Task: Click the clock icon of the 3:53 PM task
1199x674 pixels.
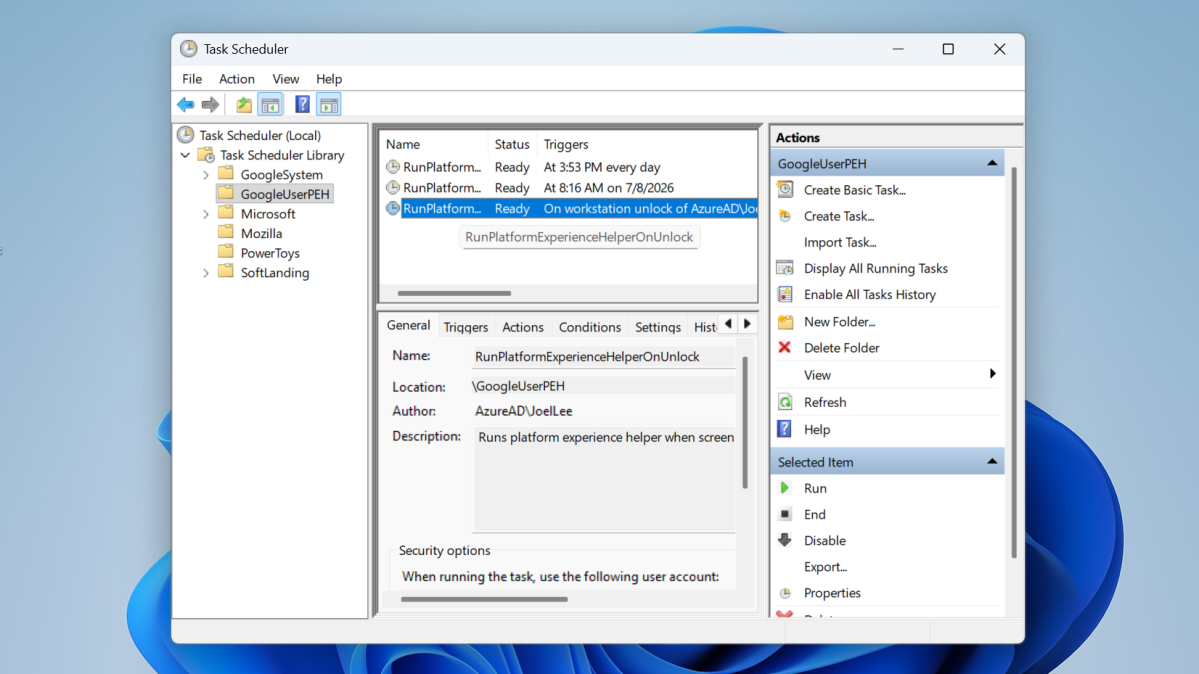Action: [393, 167]
